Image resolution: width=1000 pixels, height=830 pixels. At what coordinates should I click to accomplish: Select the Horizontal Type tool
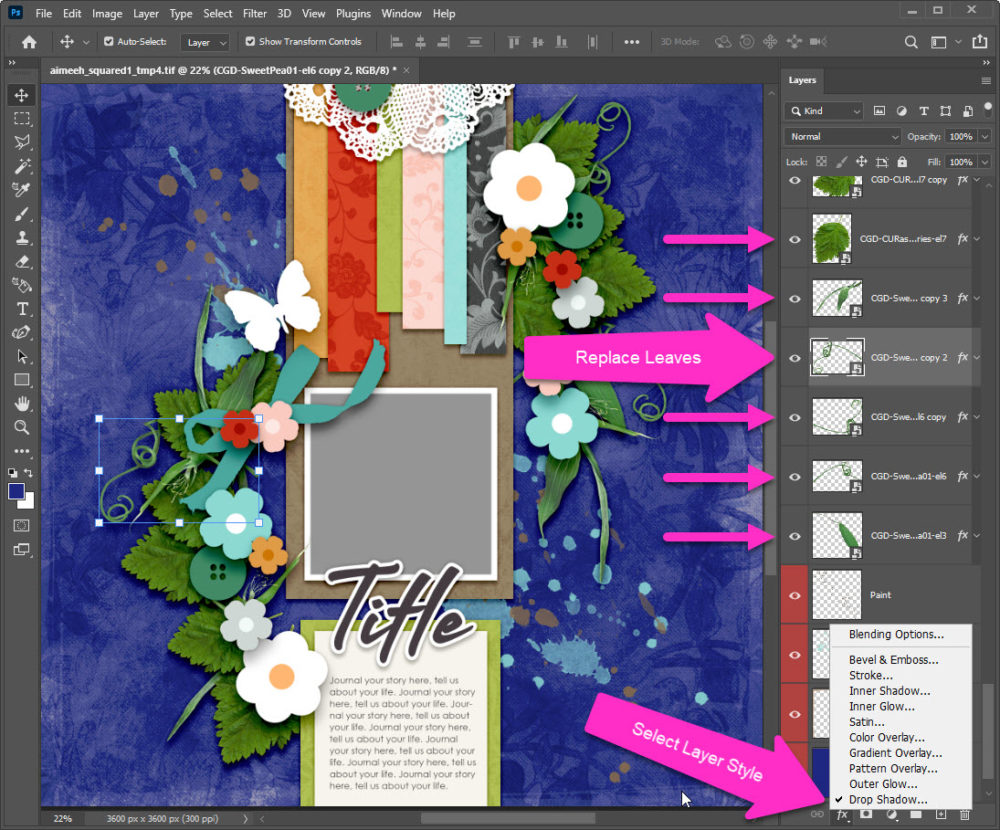click(x=22, y=309)
